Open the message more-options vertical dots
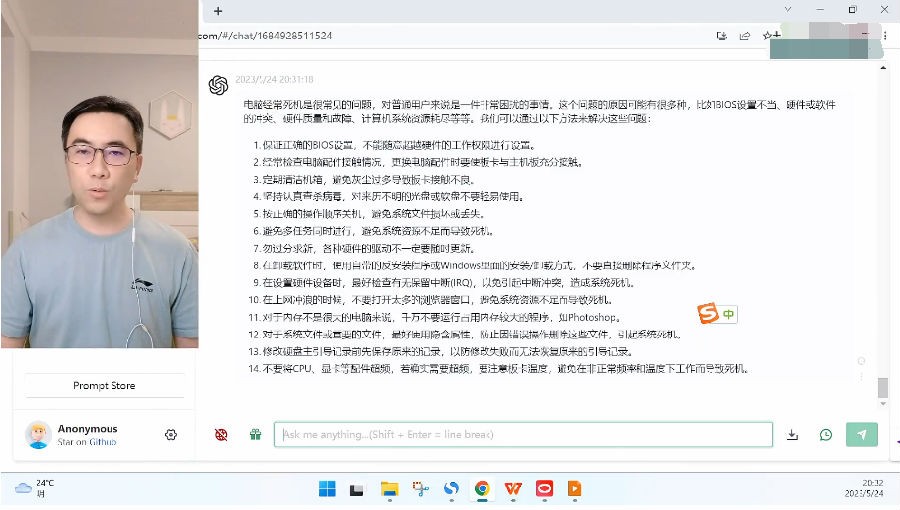Screen dimensions: 900x510 [x=861, y=377]
